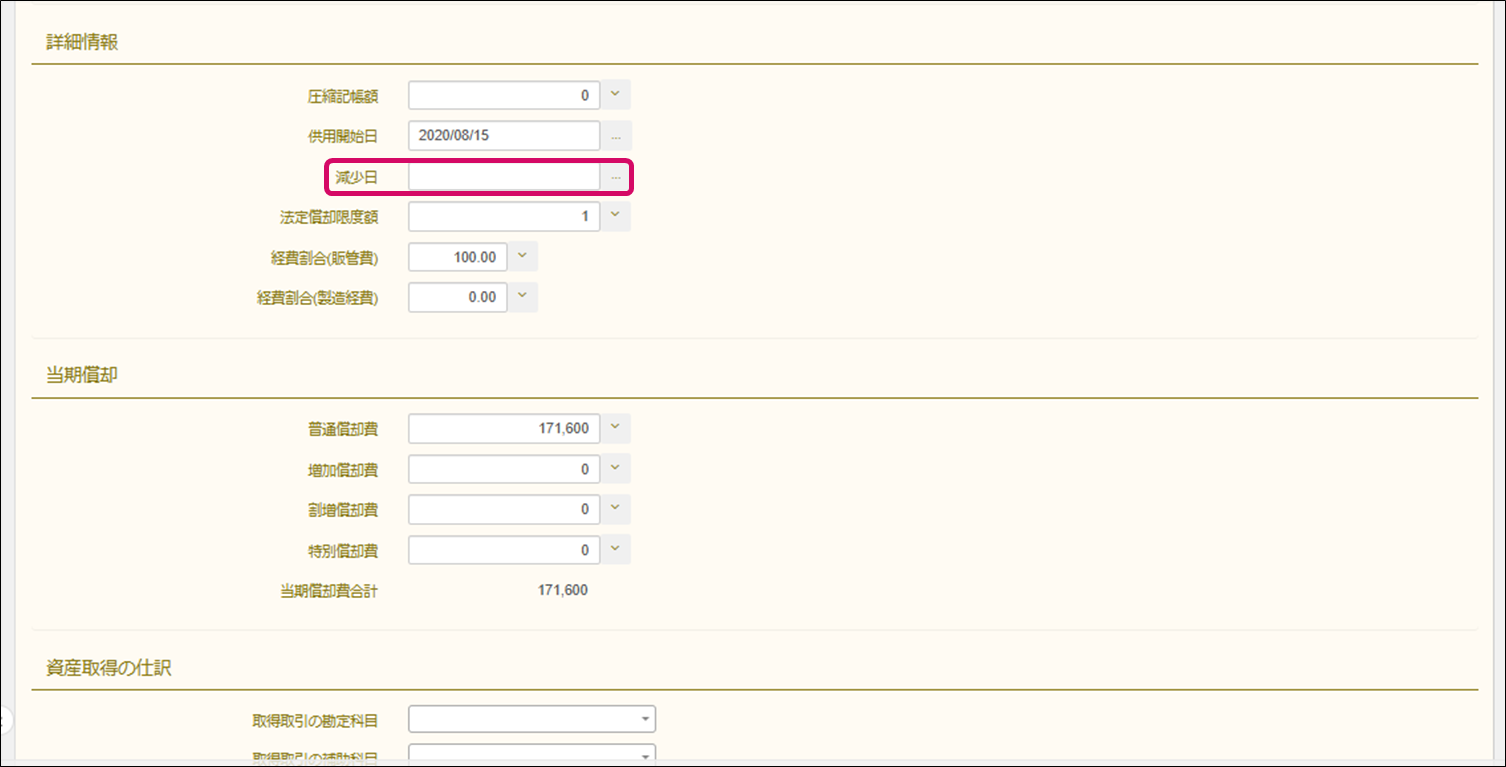Expand the 経費割合(製造経費) chevron button
The height and width of the screenshot is (767, 1506).
coord(523,297)
